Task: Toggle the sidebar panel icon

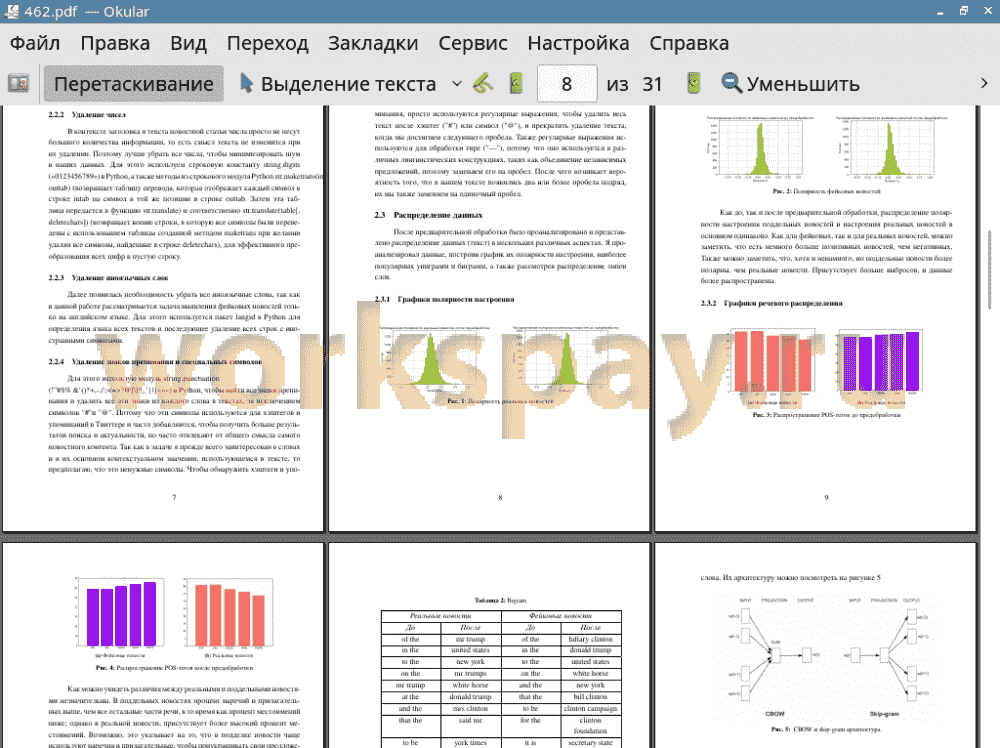Action: [18, 84]
